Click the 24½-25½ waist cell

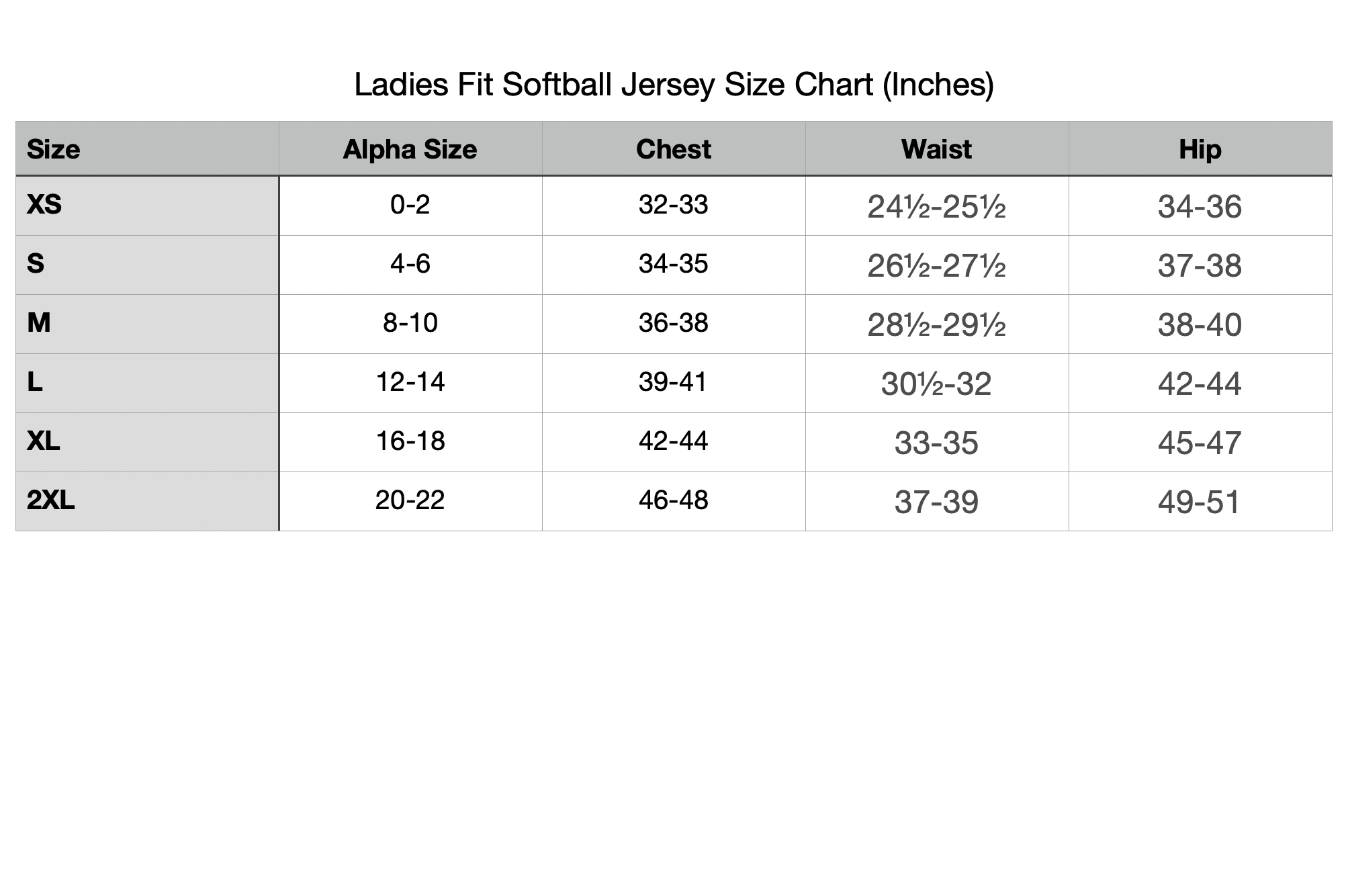(936, 207)
